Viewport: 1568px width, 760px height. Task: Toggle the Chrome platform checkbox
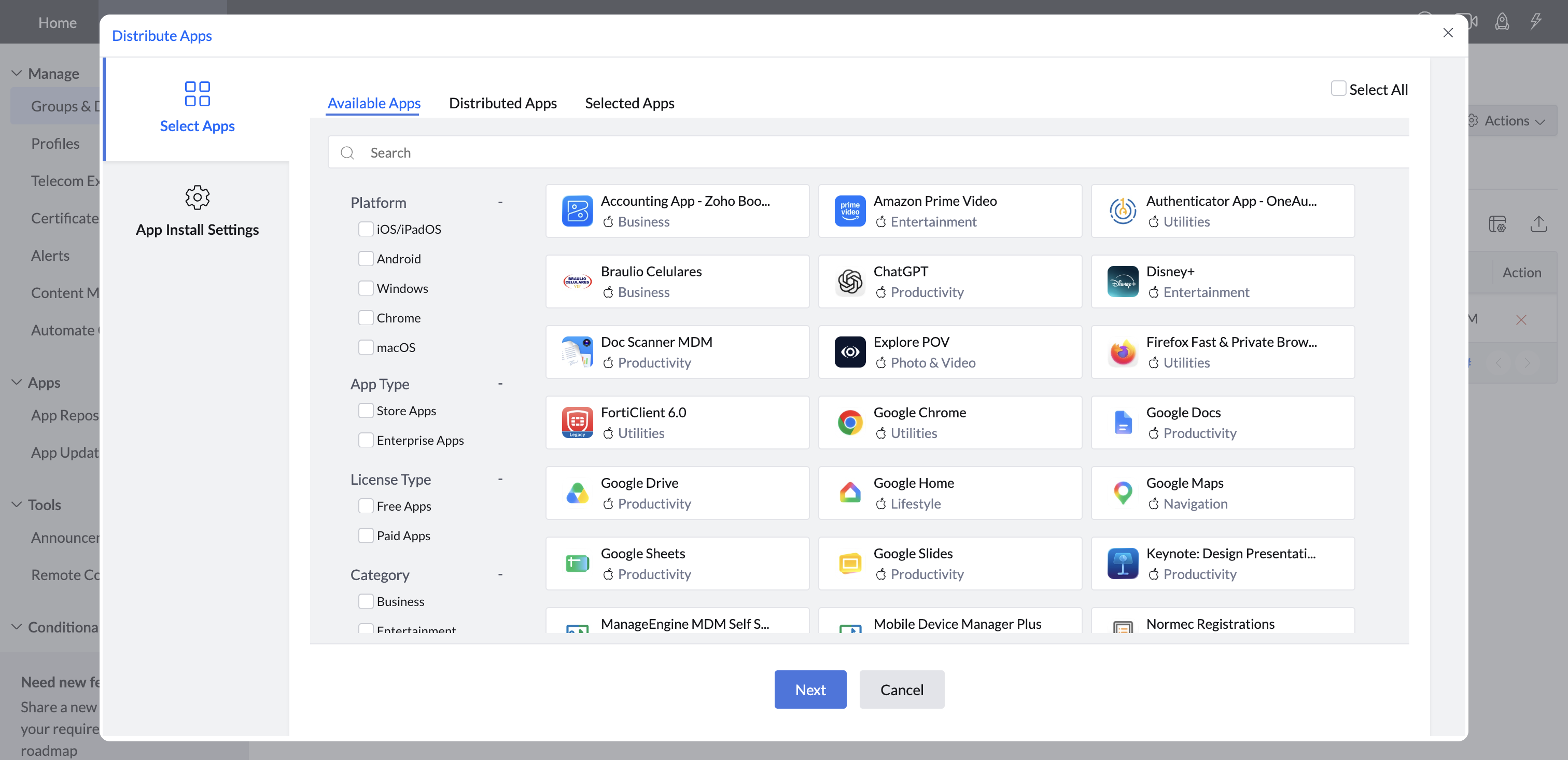pos(366,318)
